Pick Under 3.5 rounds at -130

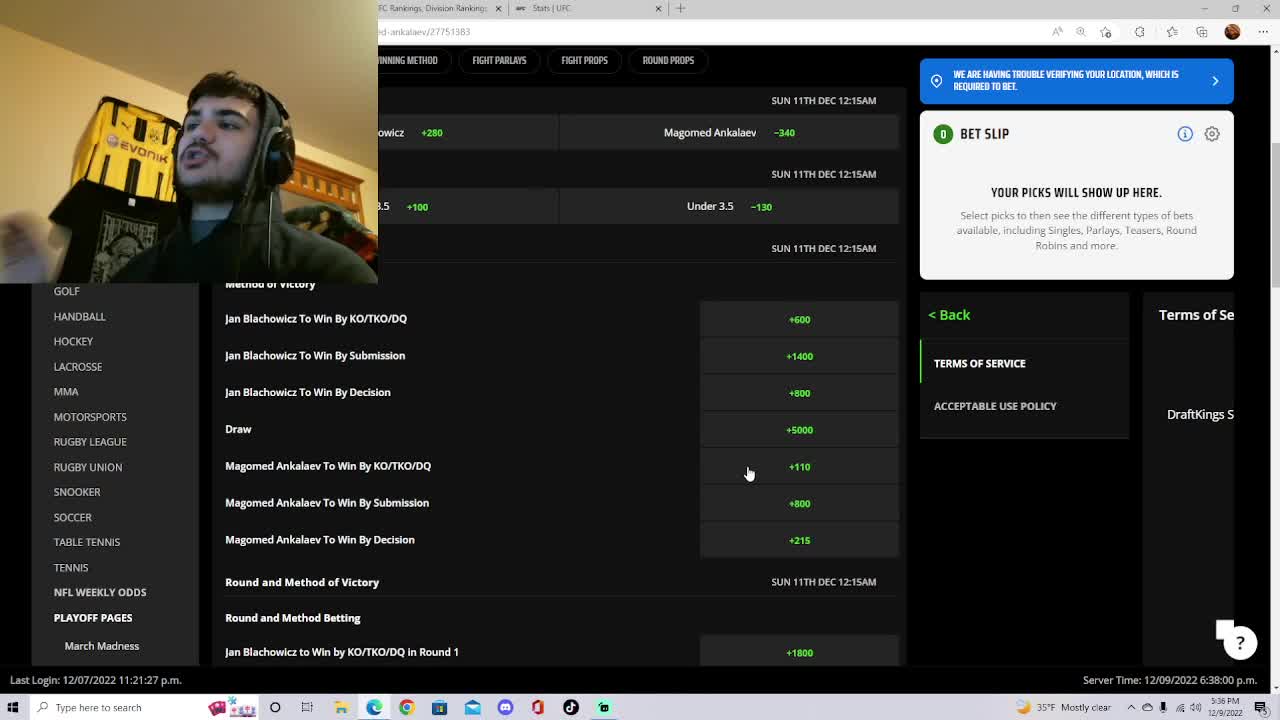click(x=729, y=206)
